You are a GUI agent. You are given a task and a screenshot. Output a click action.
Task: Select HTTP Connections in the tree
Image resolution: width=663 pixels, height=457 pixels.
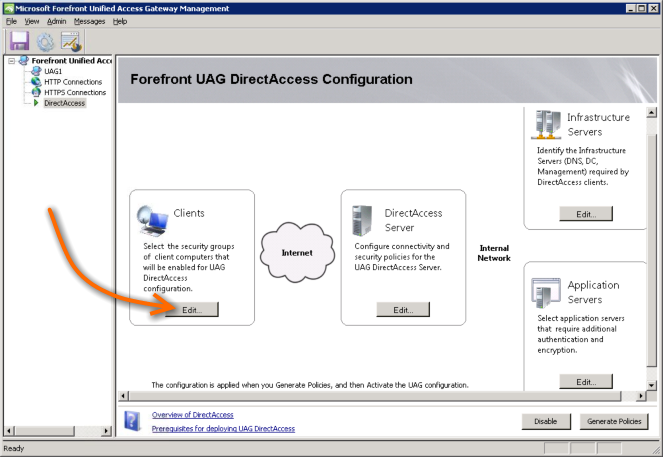[73, 82]
